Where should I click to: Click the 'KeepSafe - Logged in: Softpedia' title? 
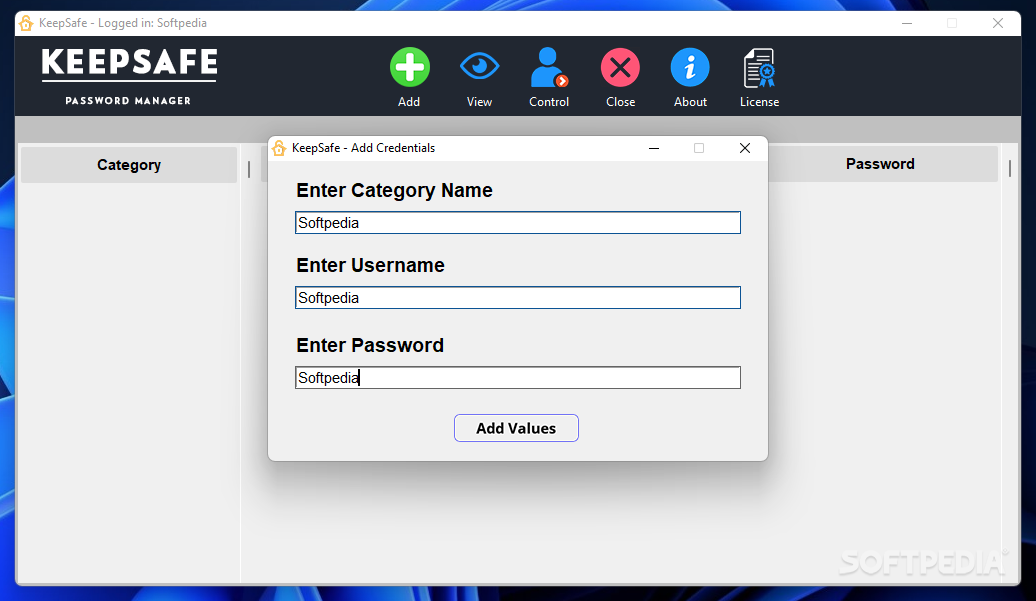(123, 23)
